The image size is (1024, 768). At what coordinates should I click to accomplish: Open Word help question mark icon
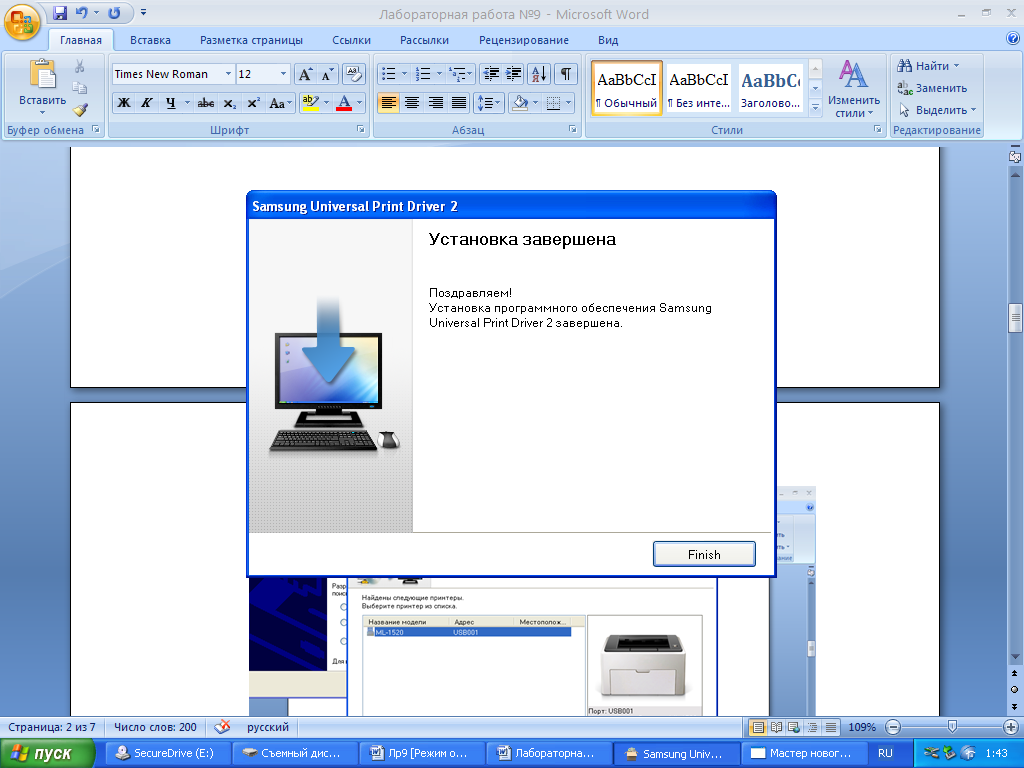(1013, 38)
